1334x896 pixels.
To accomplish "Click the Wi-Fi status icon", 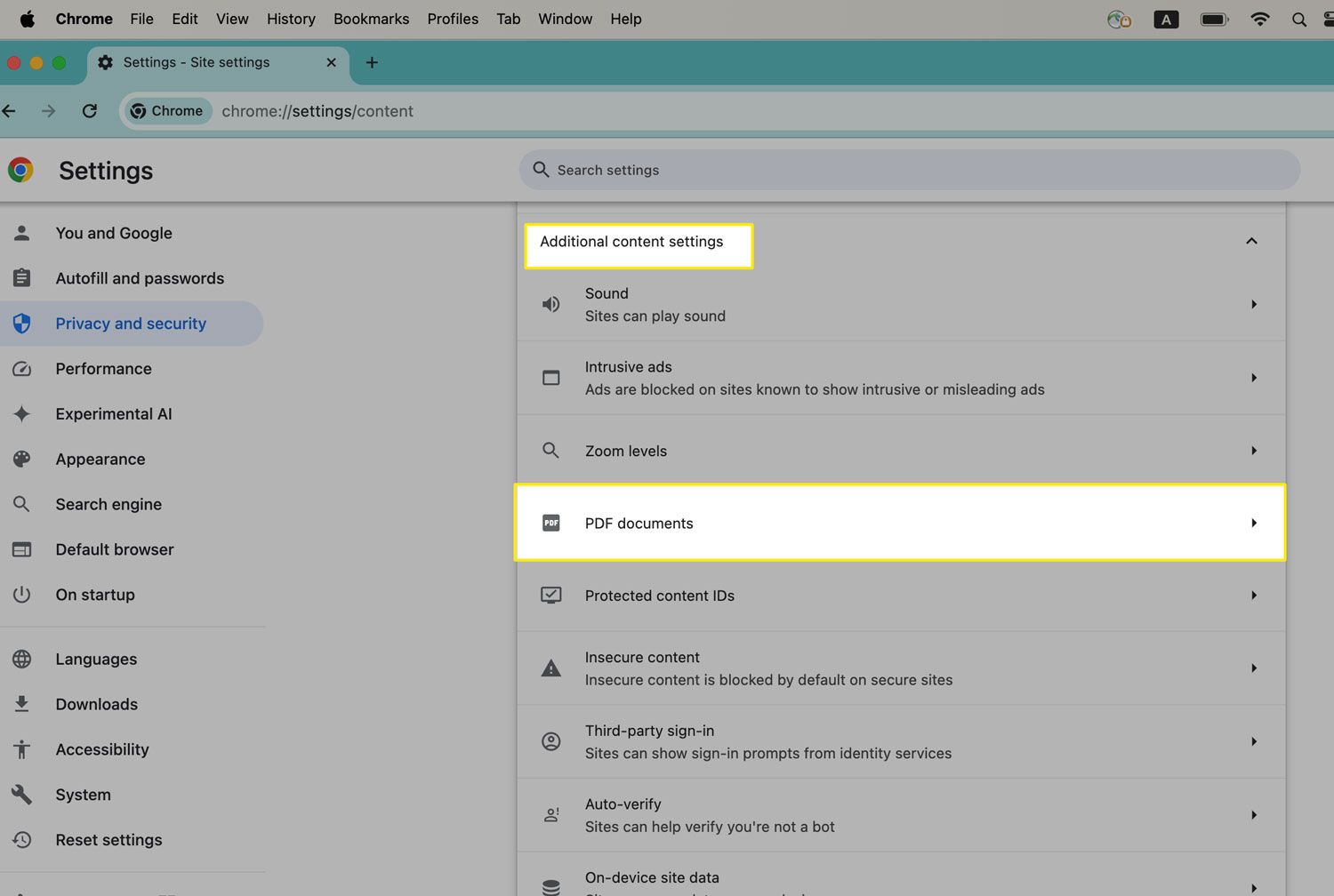I will 1259,20.
